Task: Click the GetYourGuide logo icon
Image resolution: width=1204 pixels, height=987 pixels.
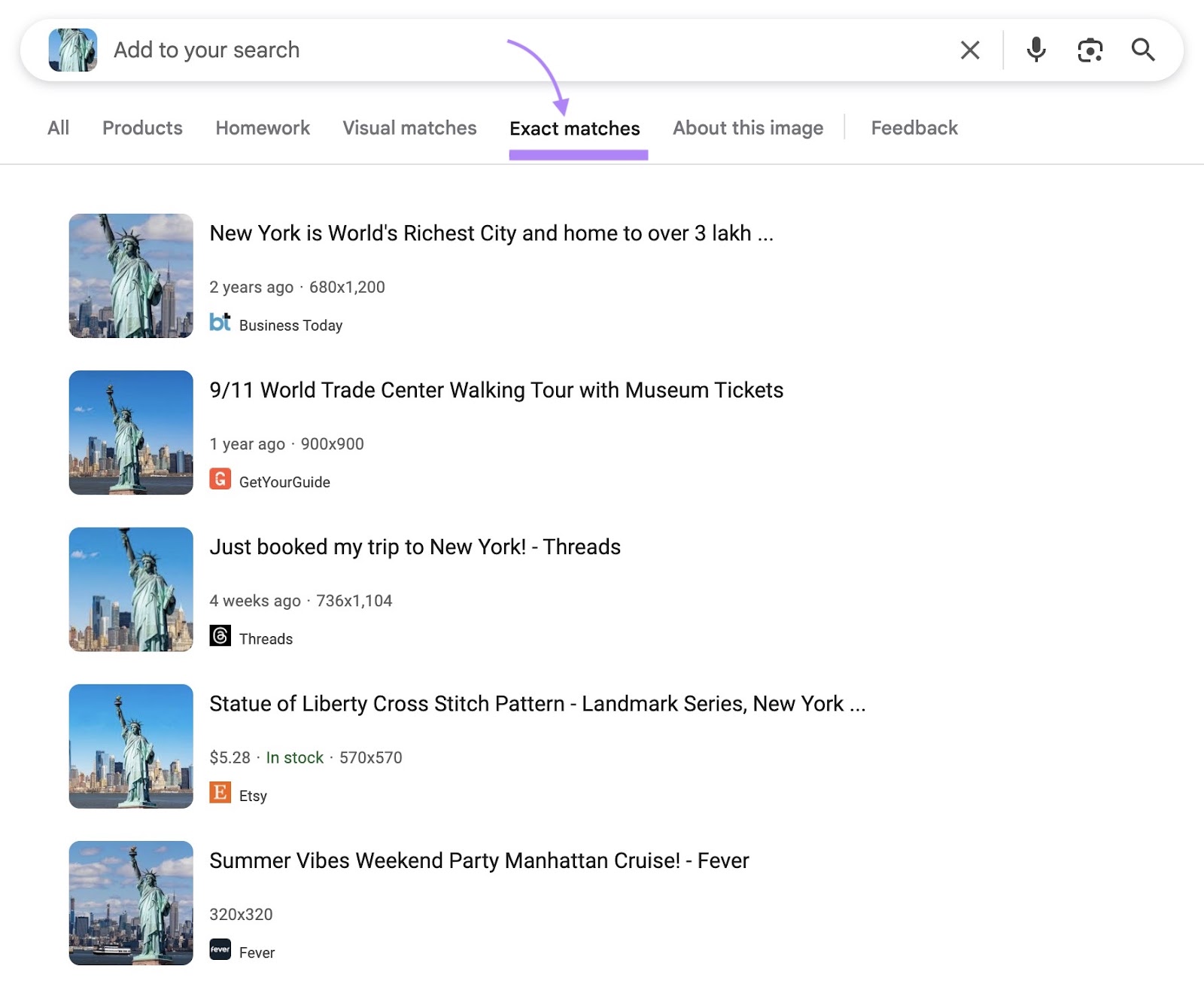Action: click(x=220, y=480)
